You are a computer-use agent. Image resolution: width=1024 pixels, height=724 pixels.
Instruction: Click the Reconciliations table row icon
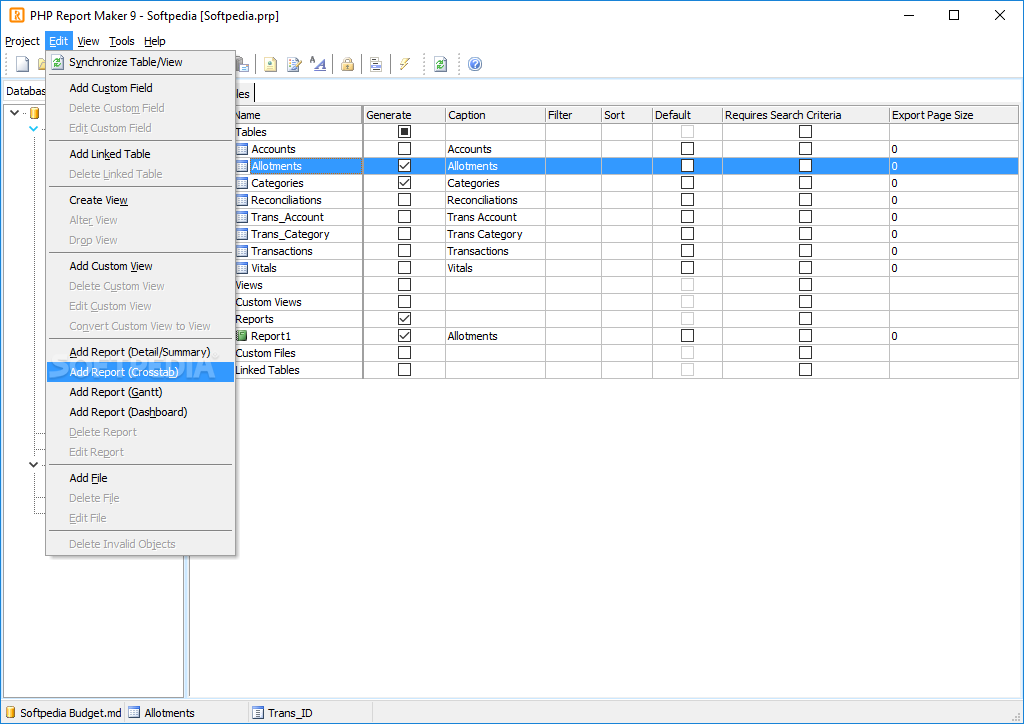(242, 200)
